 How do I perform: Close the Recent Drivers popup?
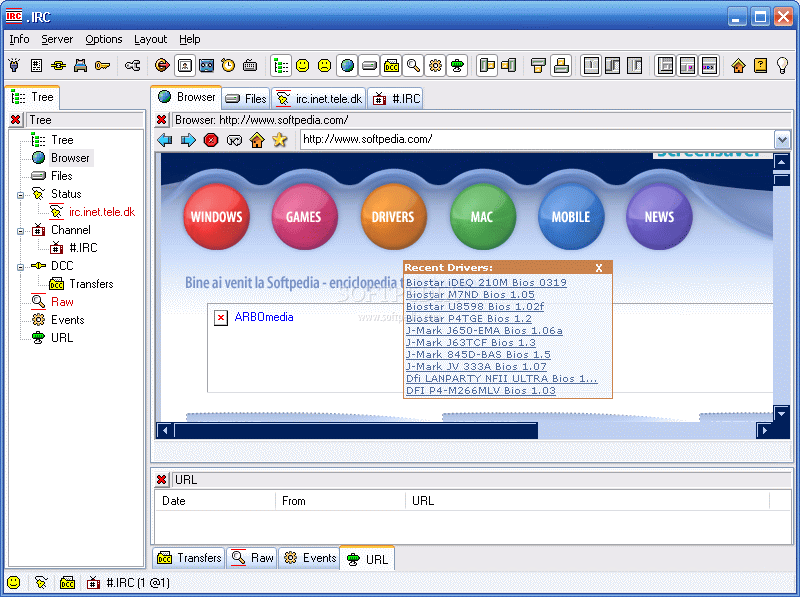click(x=599, y=268)
